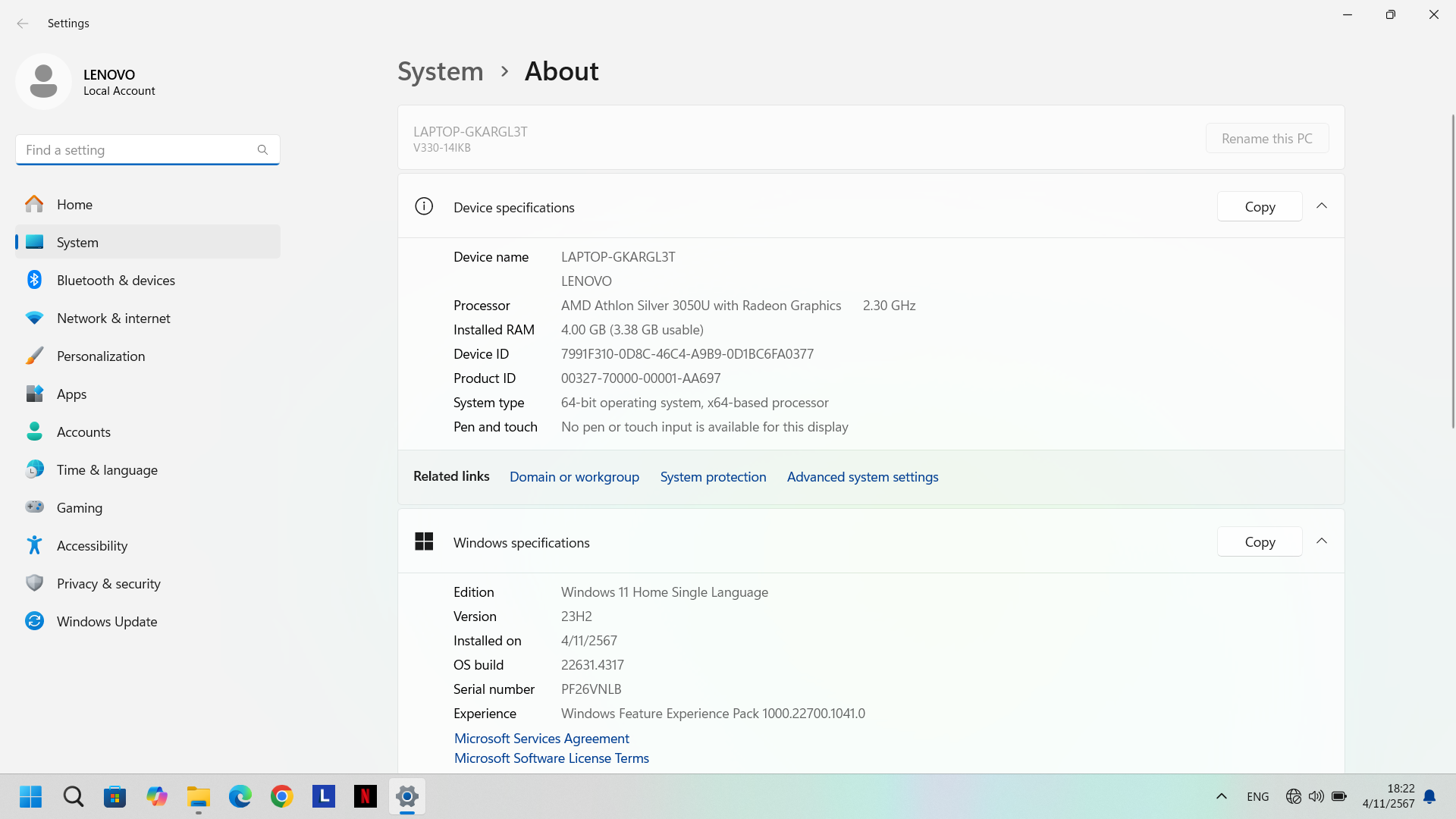Click the volume icon in system tray

tap(1316, 796)
